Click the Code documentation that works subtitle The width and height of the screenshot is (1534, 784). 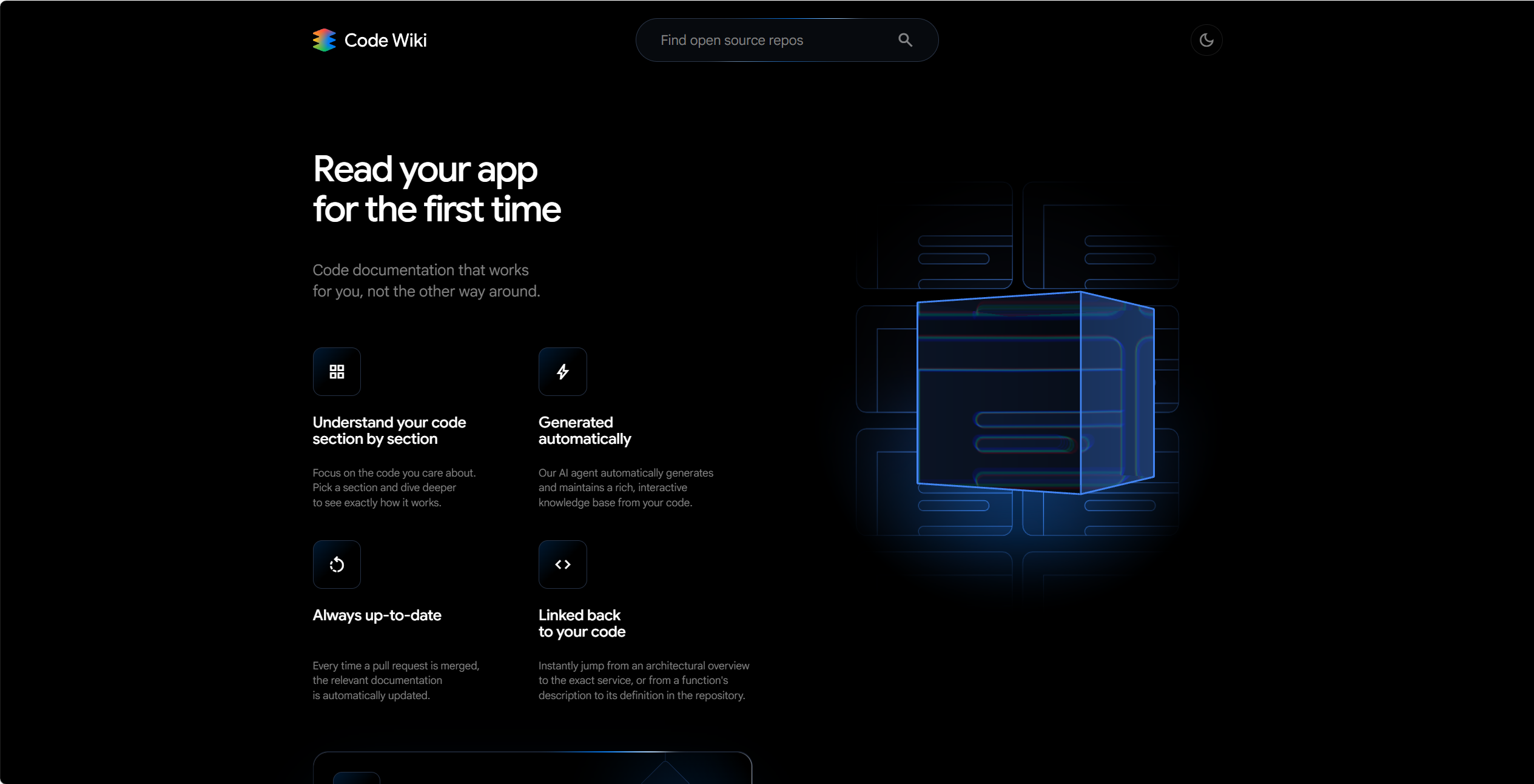pyautogui.click(x=426, y=281)
